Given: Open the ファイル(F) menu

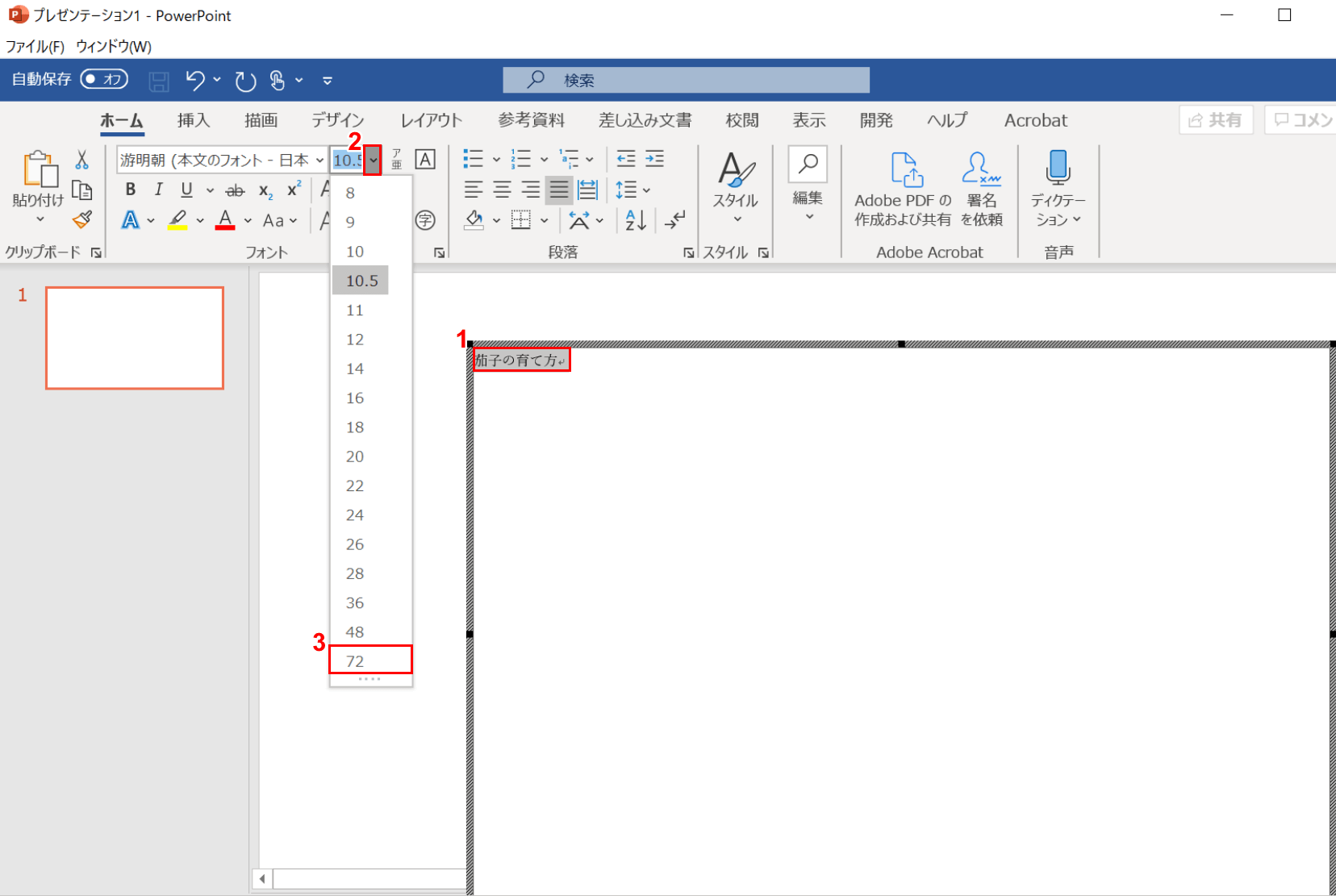Looking at the screenshot, I should pyautogui.click(x=35, y=46).
